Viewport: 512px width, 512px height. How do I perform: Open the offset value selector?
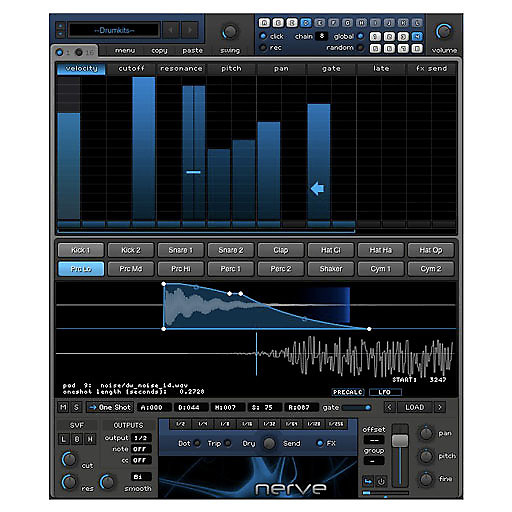pos(374,440)
